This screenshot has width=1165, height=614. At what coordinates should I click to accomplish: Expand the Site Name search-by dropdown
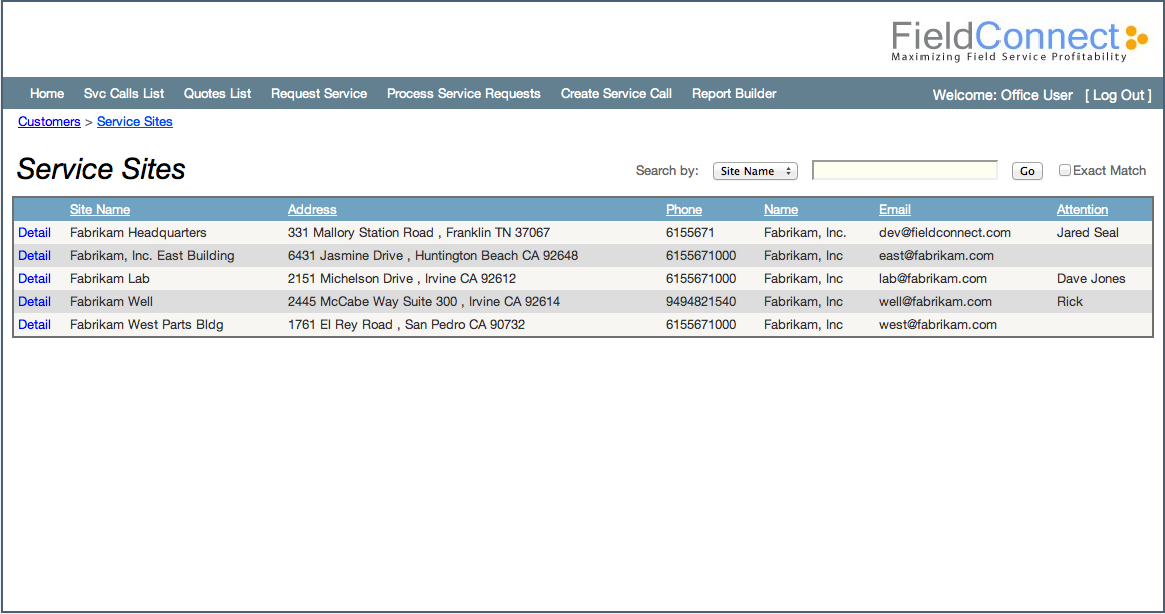click(755, 171)
